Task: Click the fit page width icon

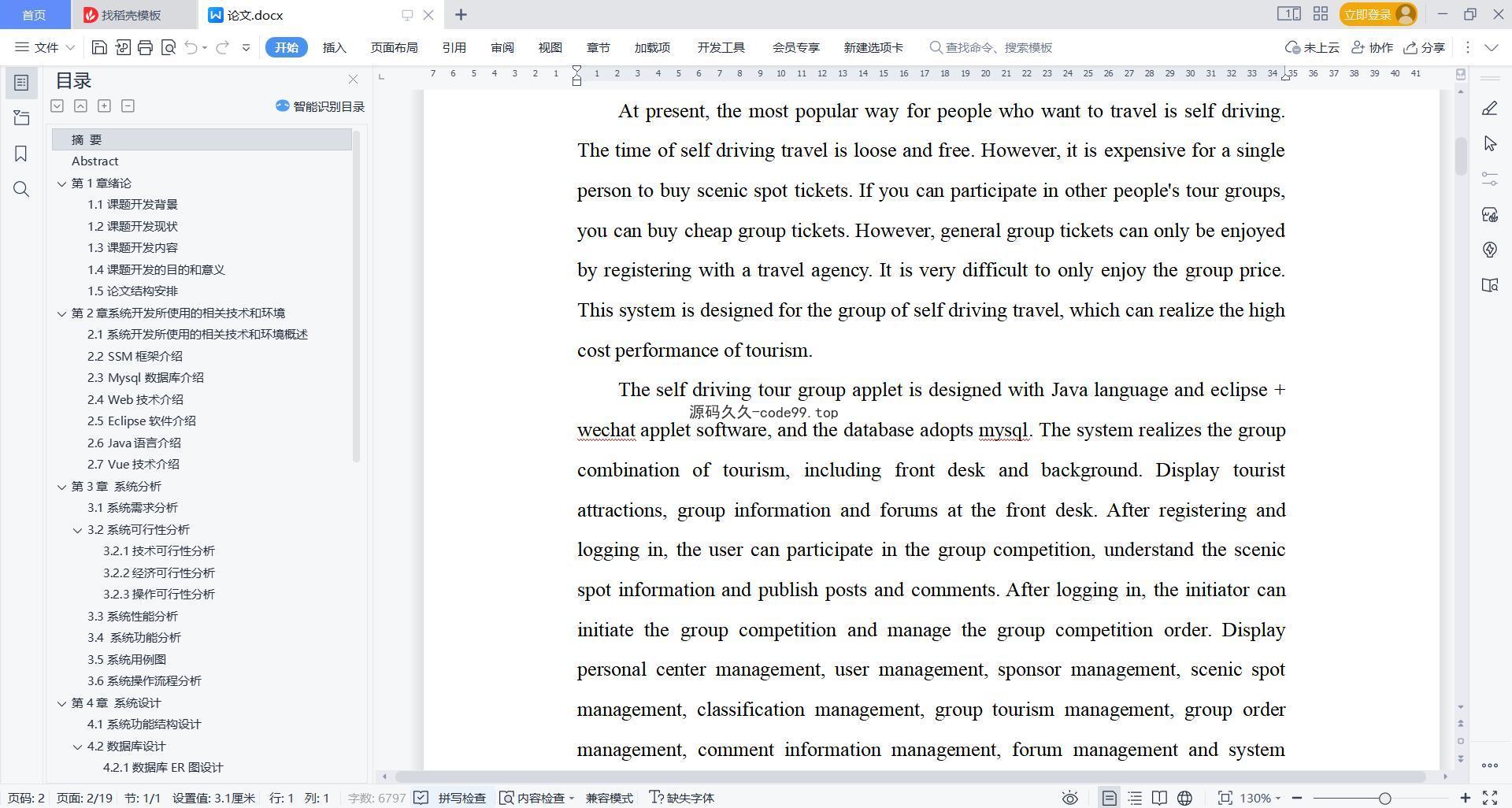Action: pyautogui.click(x=1225, y=798)
